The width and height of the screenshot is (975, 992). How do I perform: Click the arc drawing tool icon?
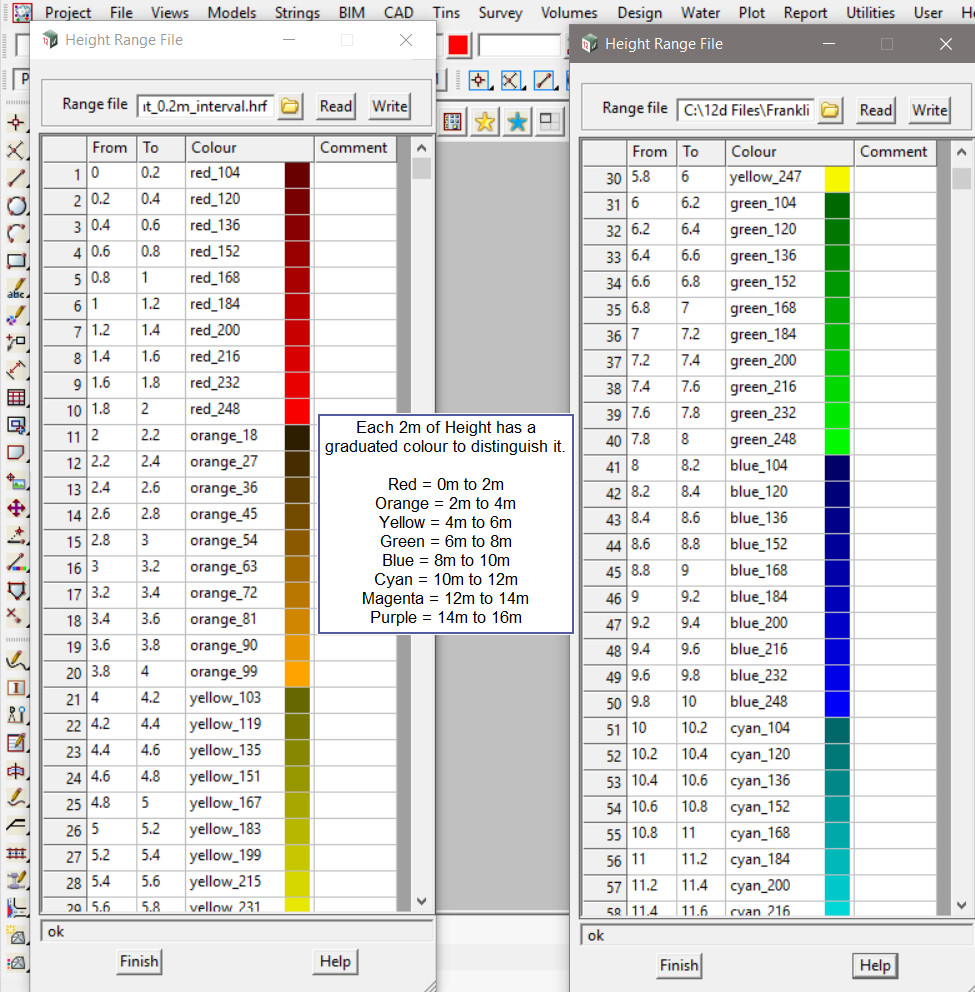16,234
